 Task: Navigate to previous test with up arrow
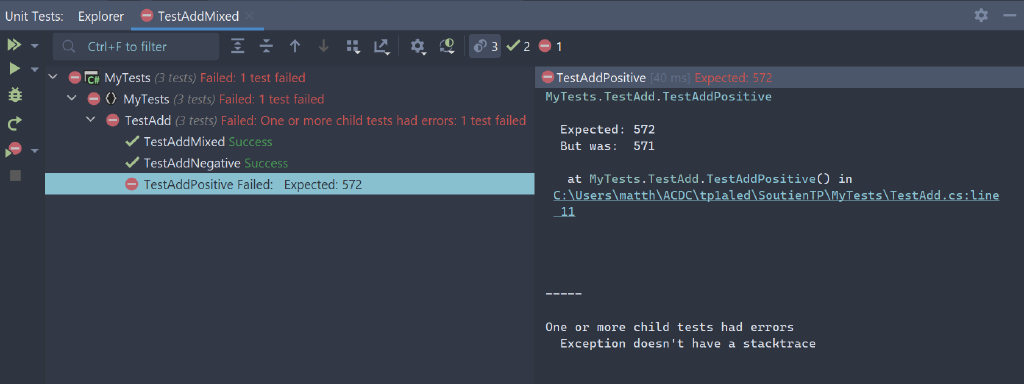coord(295,46)
